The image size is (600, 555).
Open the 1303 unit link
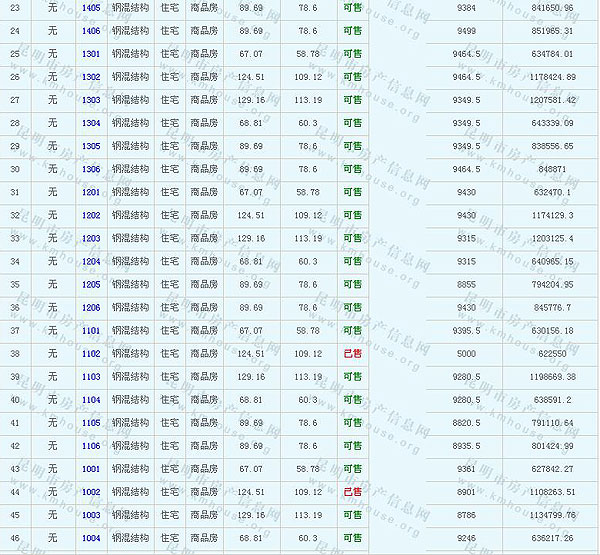(90, 100)
